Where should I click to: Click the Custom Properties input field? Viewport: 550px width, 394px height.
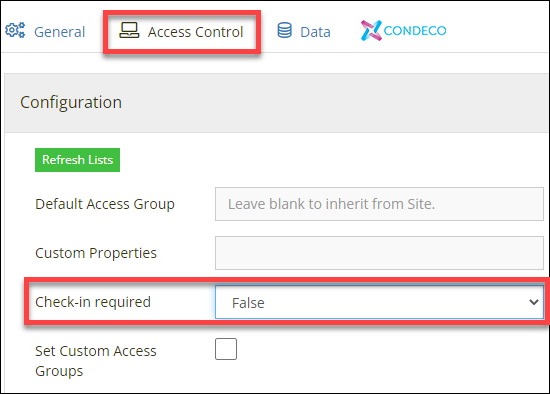pos(379,253)
